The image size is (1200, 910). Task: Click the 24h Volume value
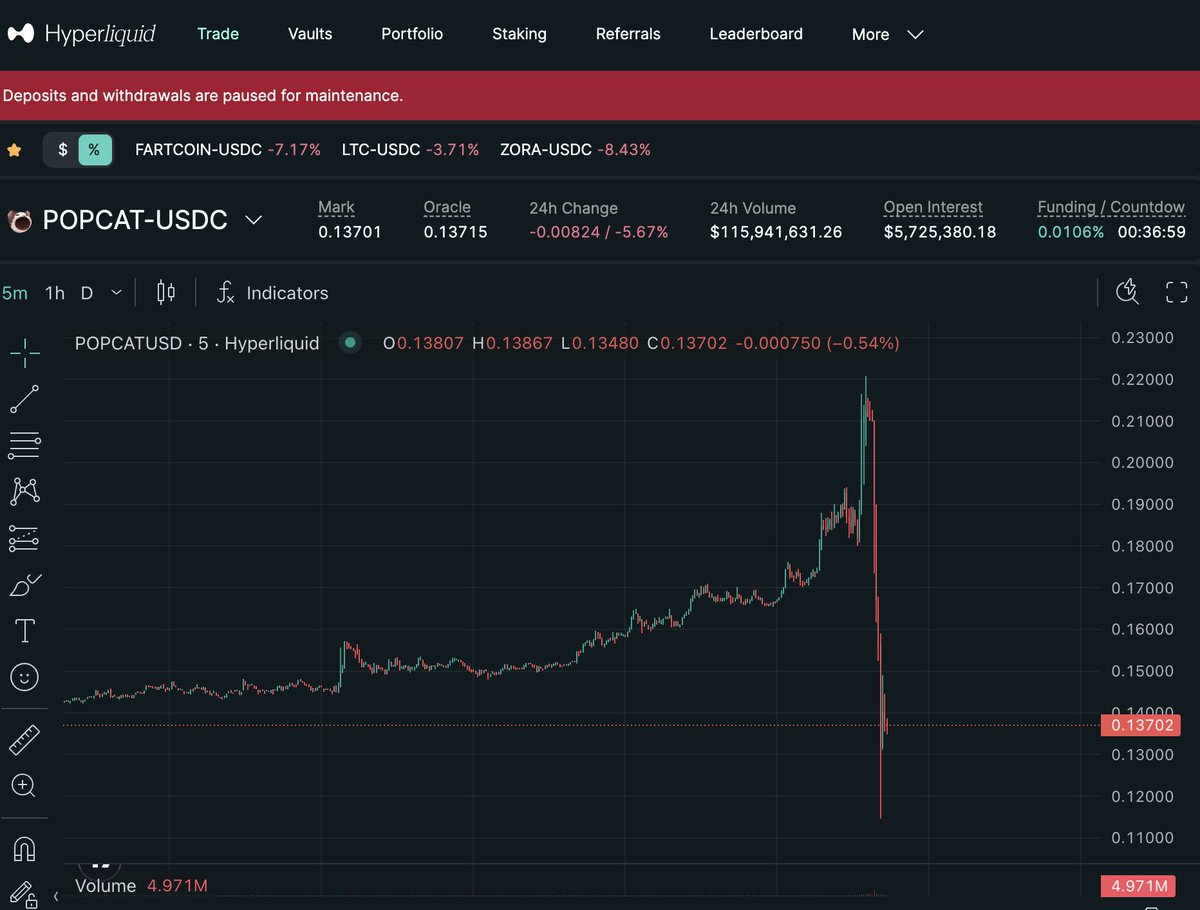tap(776, 232)
